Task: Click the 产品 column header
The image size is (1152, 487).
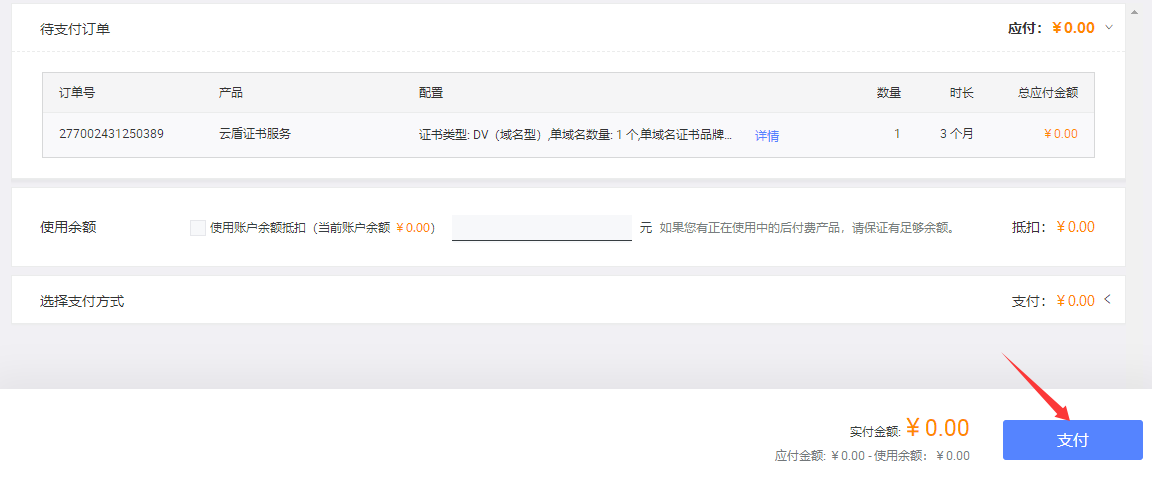Action: 231,93
